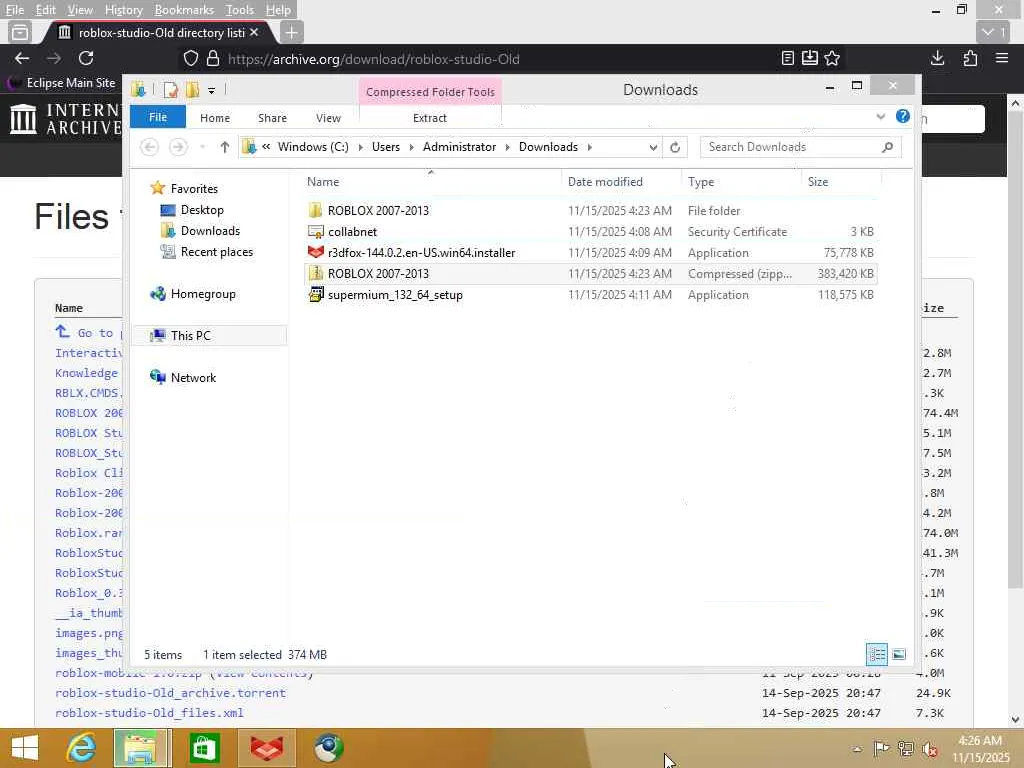
Task: Click the breadcrumb arrow after Administrator
Action: (x=507, y=147)
